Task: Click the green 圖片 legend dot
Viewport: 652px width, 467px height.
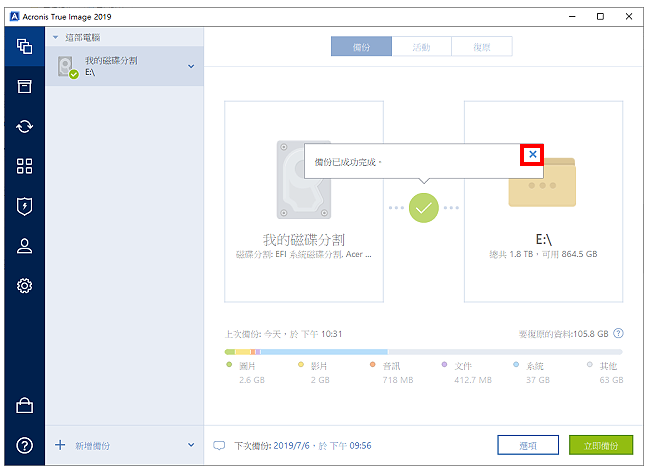Action: (x=229, y=365)
